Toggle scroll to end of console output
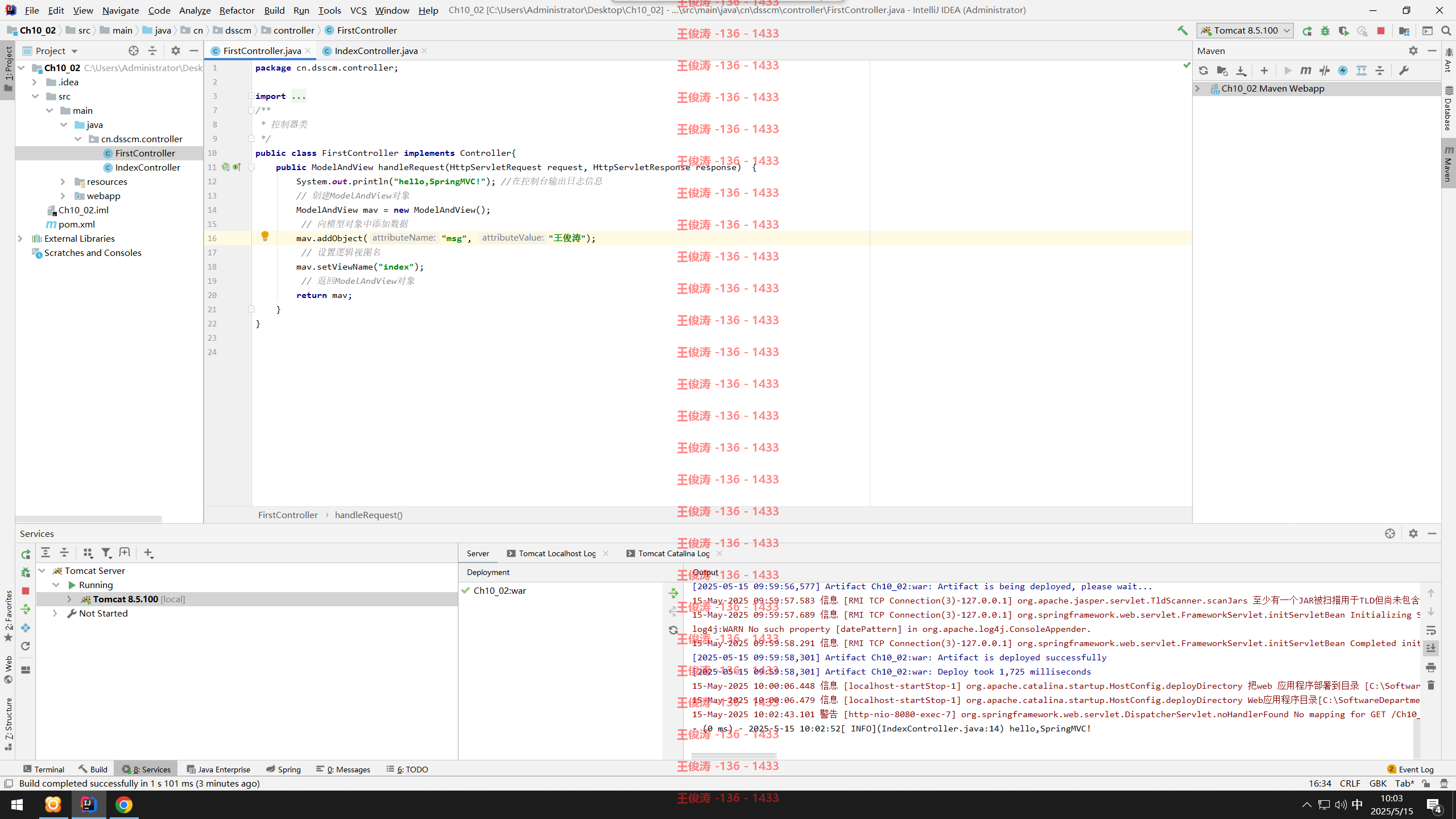This screenshot has height=819, width=1456. (1431, 648)
